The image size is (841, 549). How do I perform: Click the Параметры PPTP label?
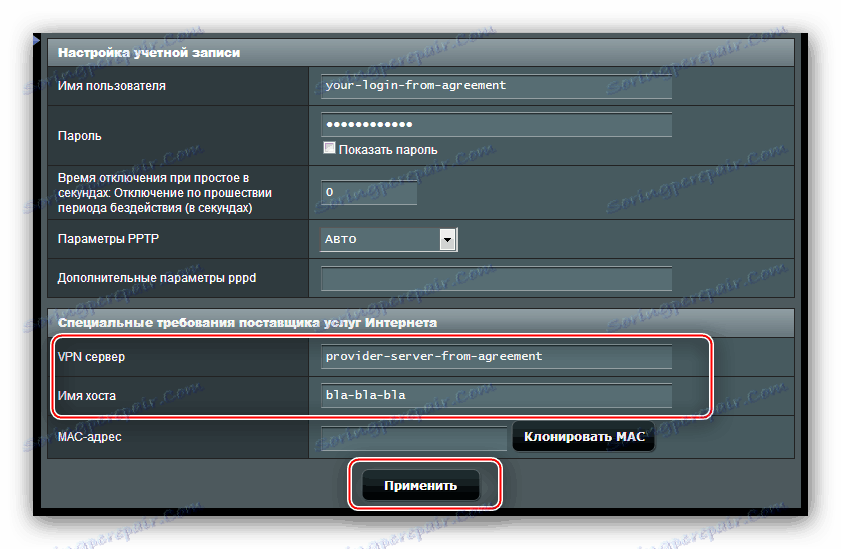tap(108, 239)
